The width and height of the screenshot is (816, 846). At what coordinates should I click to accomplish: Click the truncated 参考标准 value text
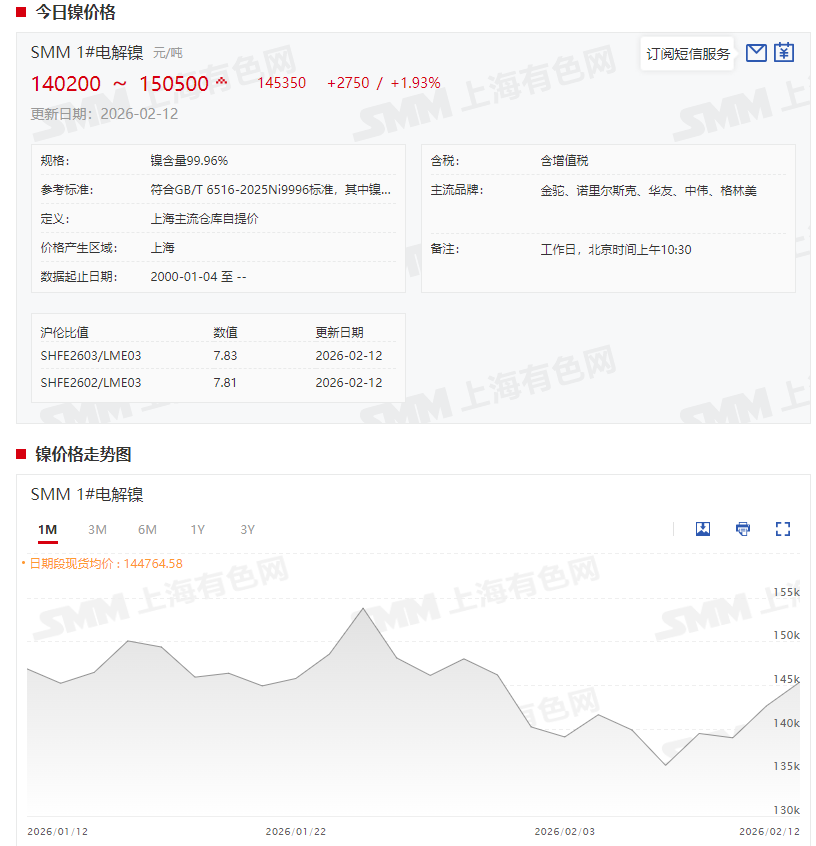pos(270,190)
